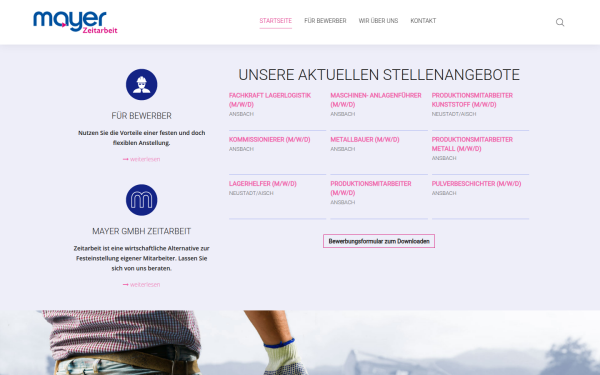The height and width of the screenshot is (375, 600).
Task: Open Kommissionierer (M/W/D) job listing
Action: 269,140
